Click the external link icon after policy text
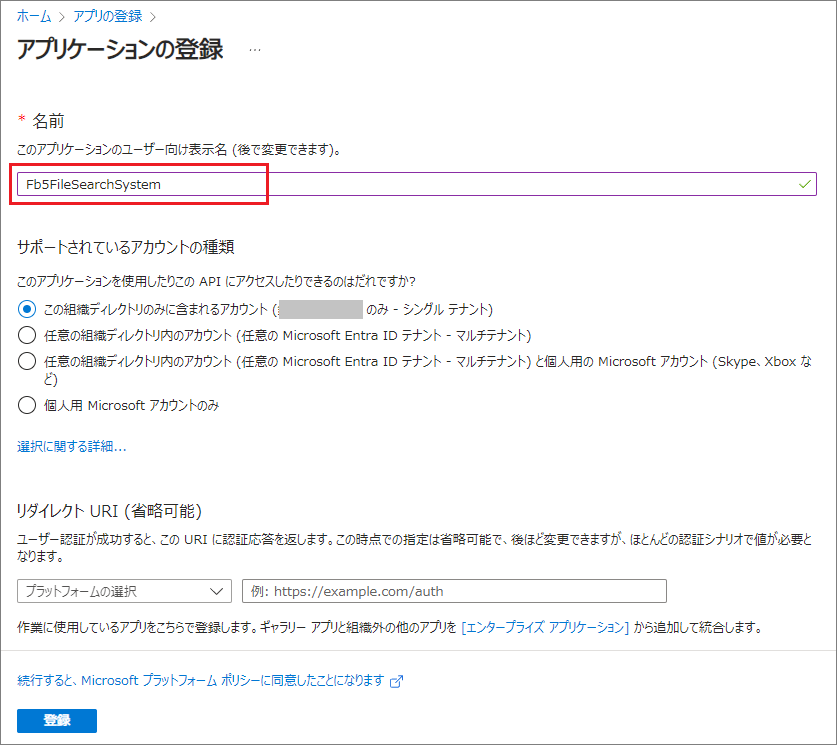837x745 pixels. (396, 681)
